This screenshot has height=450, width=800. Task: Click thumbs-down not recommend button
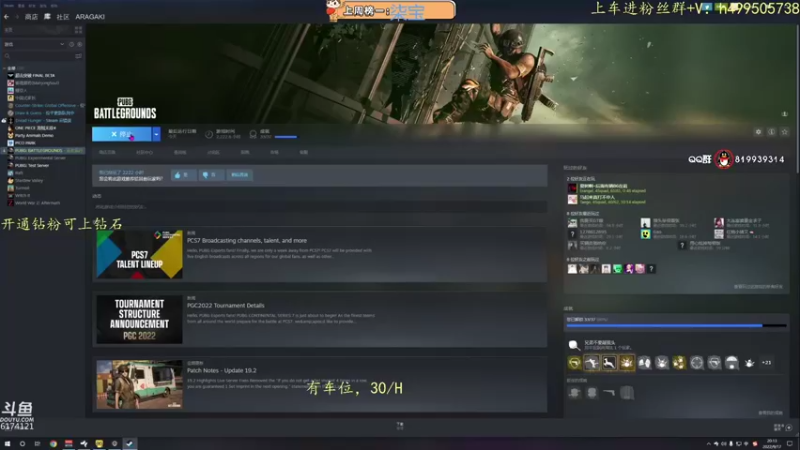click(211, 175)
